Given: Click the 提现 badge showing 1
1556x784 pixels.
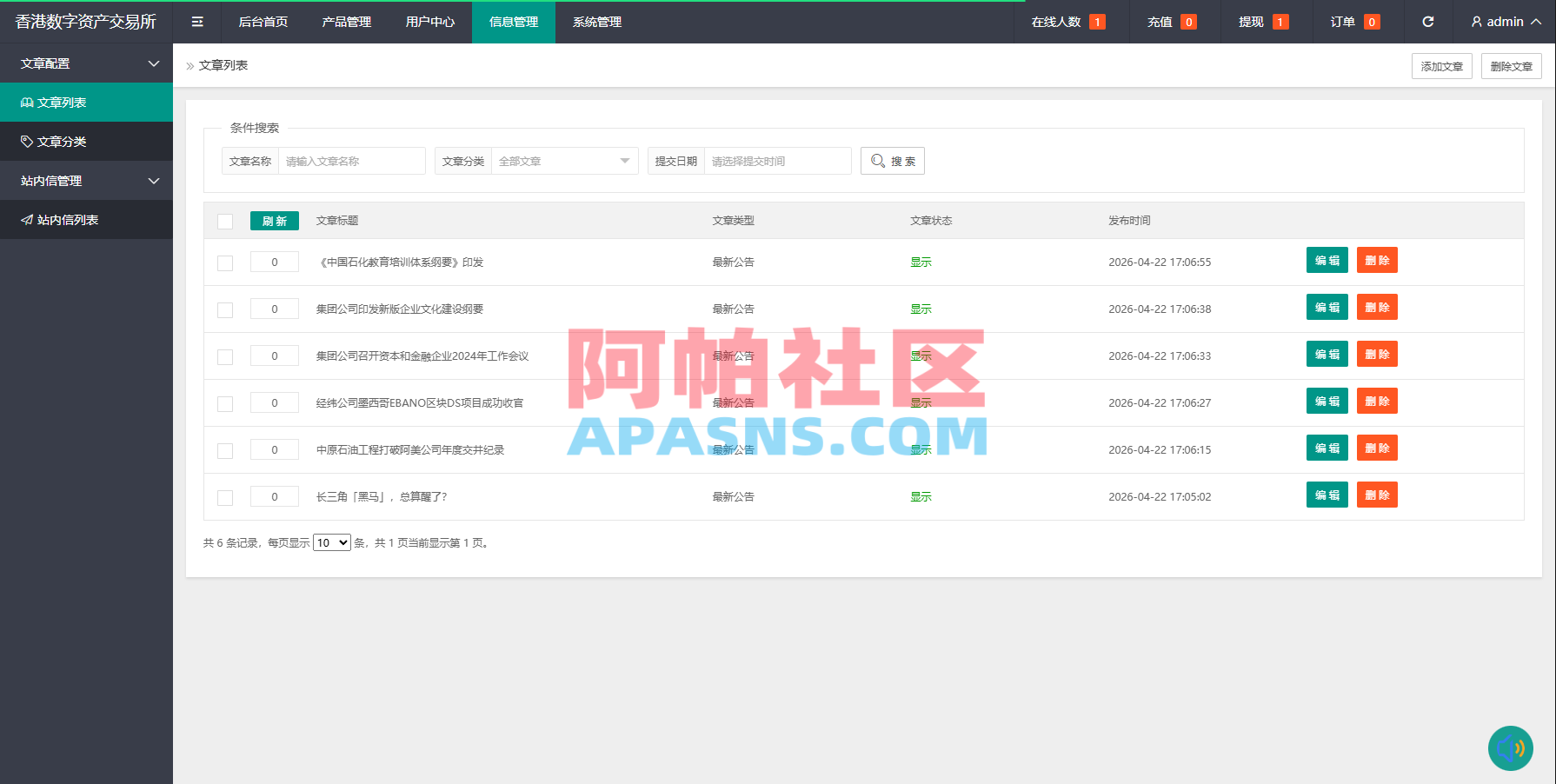Looking at the screenshot, I should point(1280,22).
